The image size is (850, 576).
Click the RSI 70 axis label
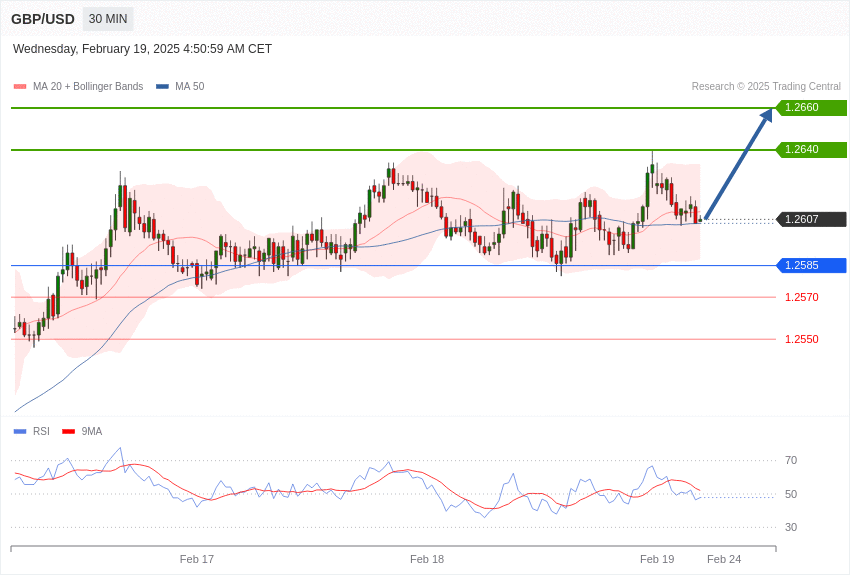[791, 460]
